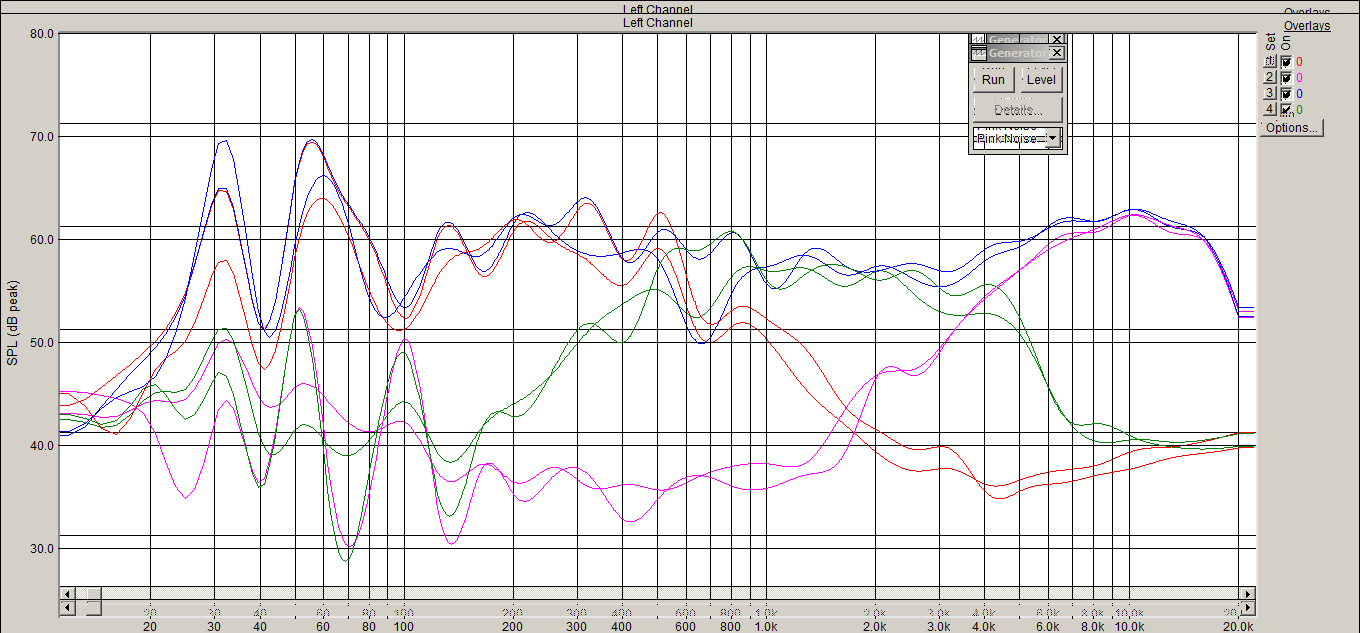Store current curve to overlay Set 3
This screenshot has width=1360, height=633.
[1270, 93]
